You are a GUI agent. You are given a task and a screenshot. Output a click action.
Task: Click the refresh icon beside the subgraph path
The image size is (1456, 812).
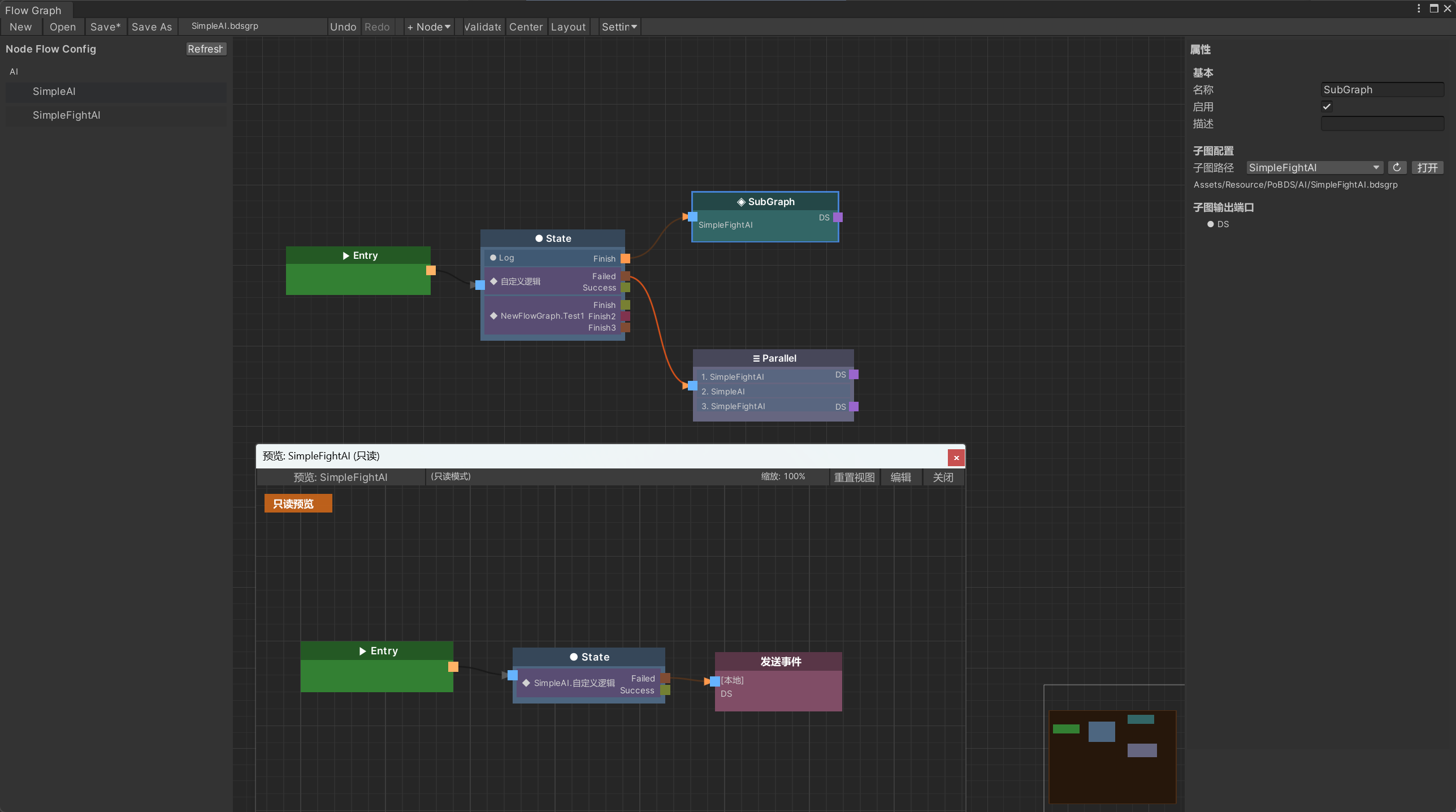(x=1397, y=168)
